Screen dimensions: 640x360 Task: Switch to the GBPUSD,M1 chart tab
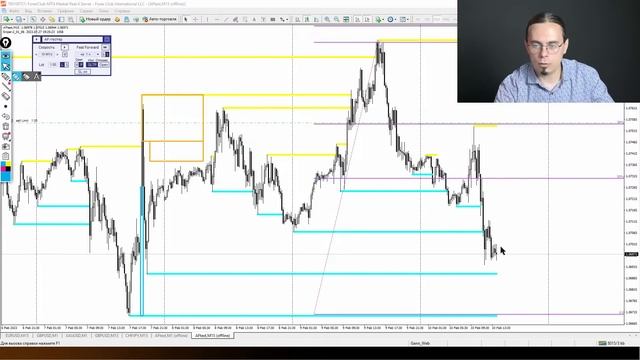click(x=47, y=336)
